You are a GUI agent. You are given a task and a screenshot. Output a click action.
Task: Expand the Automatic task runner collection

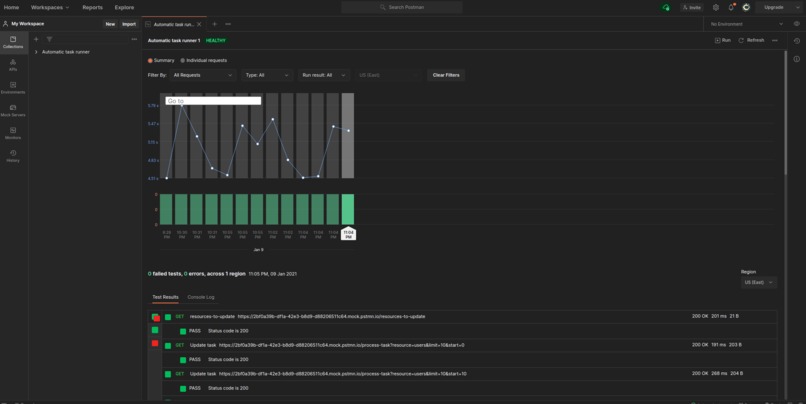(x=36, y=52)
